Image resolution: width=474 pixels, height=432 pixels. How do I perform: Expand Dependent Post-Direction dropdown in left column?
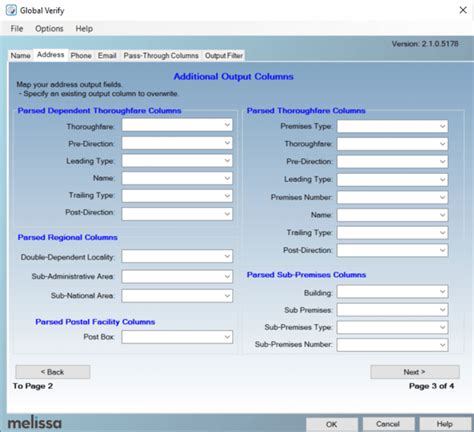[x=177, y=214]
